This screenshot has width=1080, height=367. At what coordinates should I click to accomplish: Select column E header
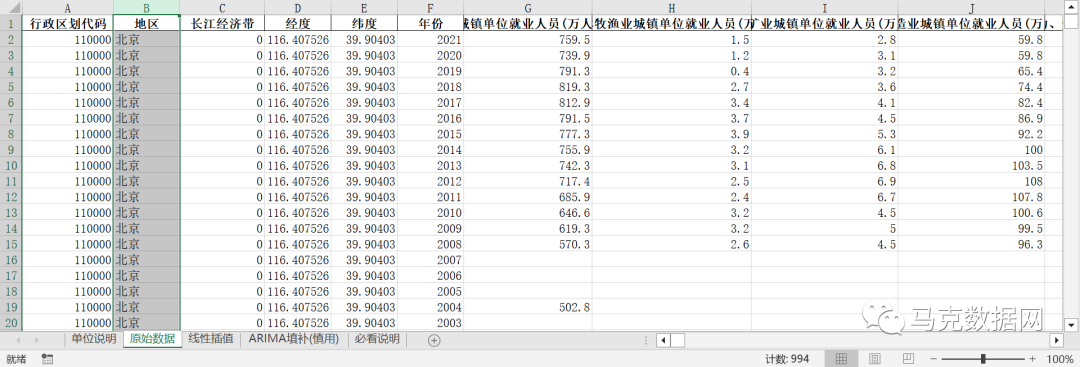point(364,8)
